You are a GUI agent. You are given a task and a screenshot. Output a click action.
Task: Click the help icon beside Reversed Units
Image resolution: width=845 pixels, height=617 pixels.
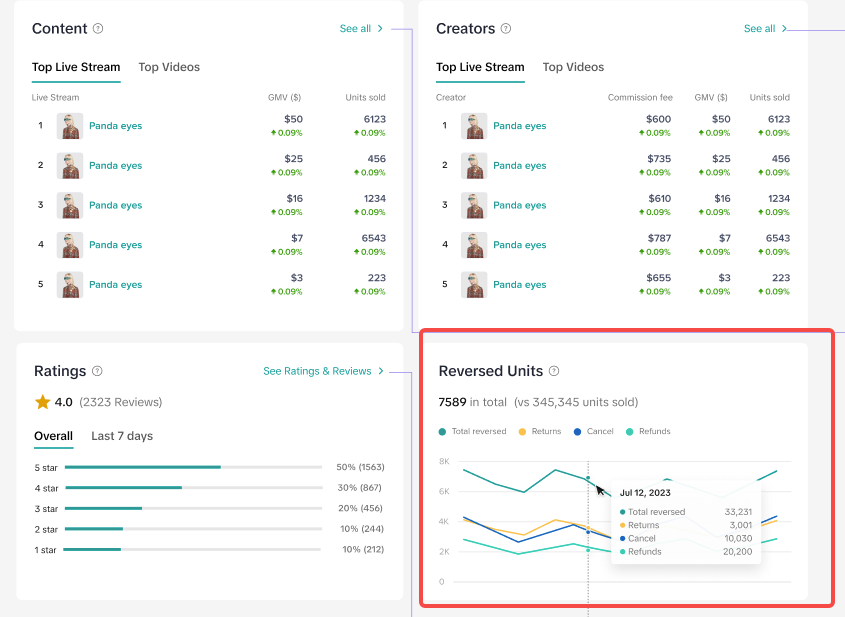(554, 371)
